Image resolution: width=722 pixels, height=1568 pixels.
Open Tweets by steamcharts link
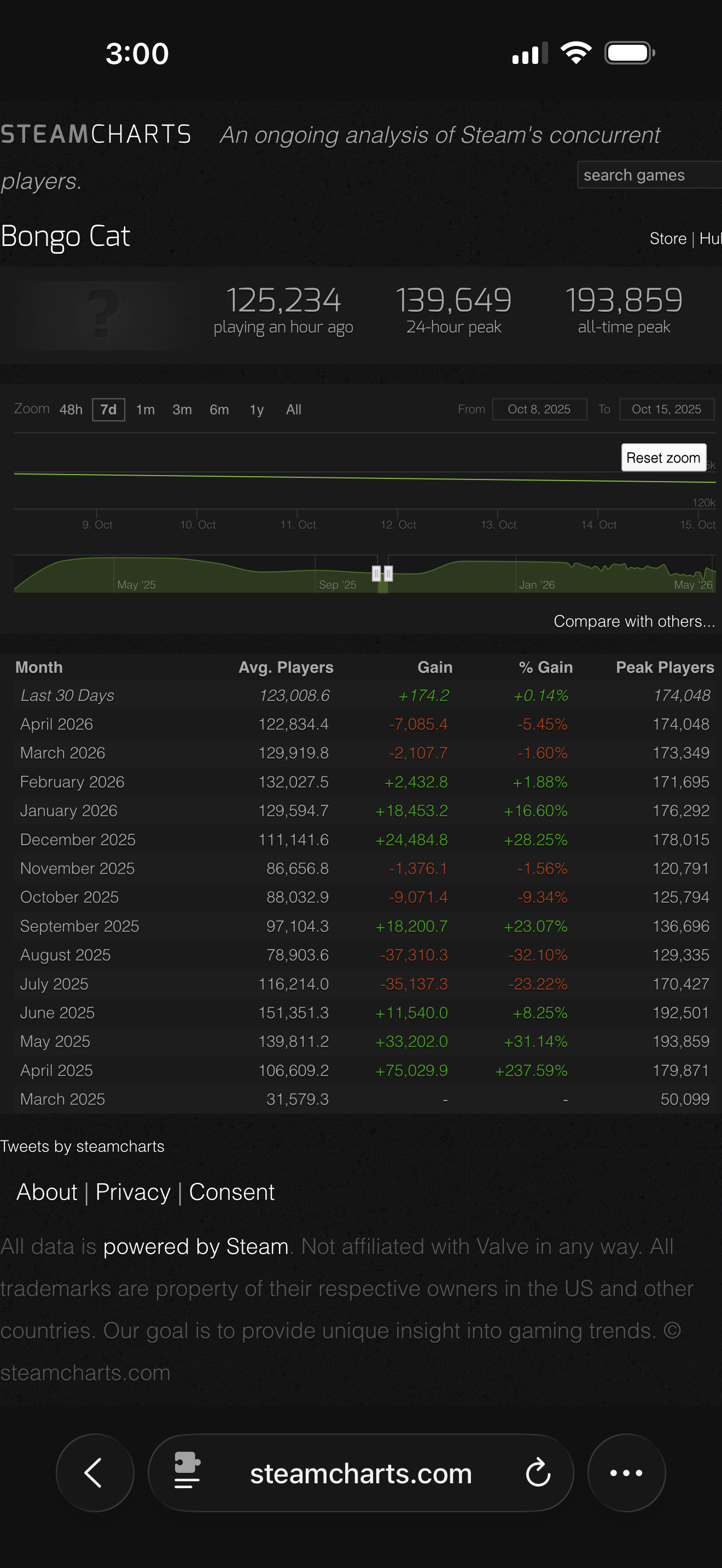click(x=82, y=1146)
